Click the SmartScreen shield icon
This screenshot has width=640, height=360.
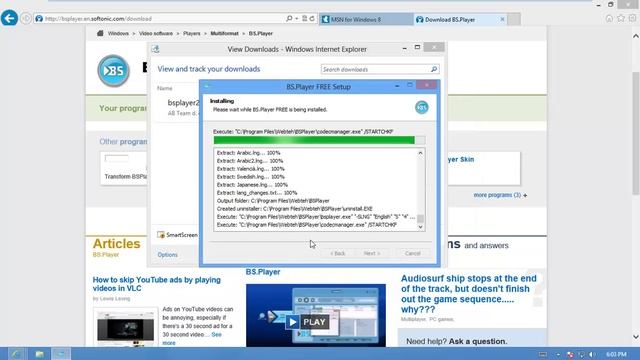tap(161, 235)
